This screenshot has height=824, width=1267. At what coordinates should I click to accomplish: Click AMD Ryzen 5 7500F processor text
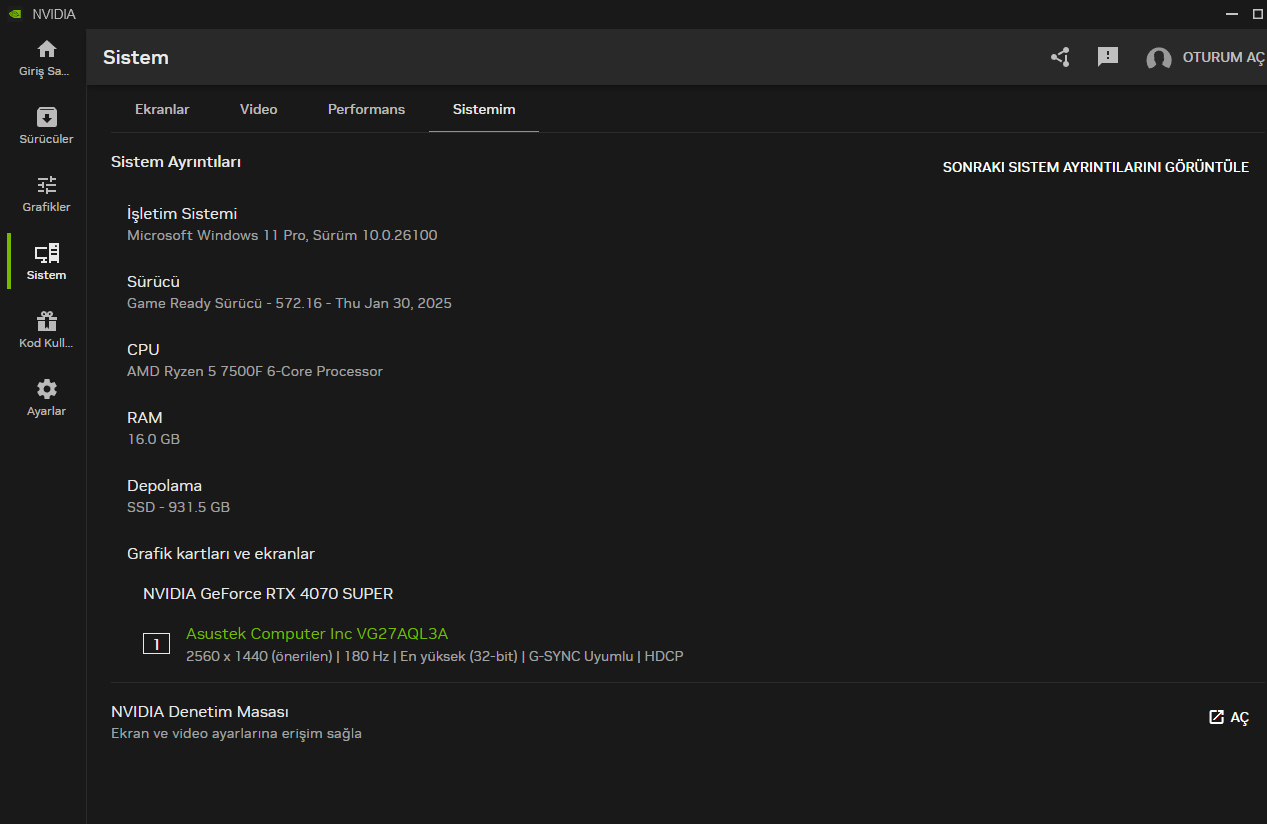[x=255, y=371]
